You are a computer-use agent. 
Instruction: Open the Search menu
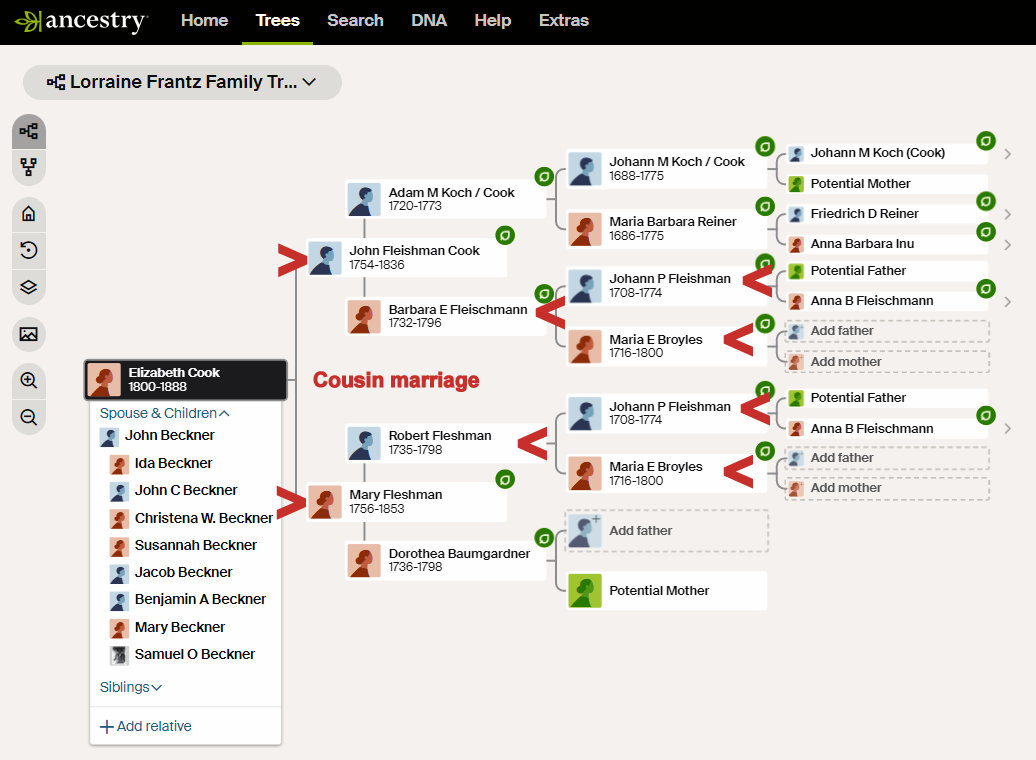pyautogui.click(x=355, y=21)
